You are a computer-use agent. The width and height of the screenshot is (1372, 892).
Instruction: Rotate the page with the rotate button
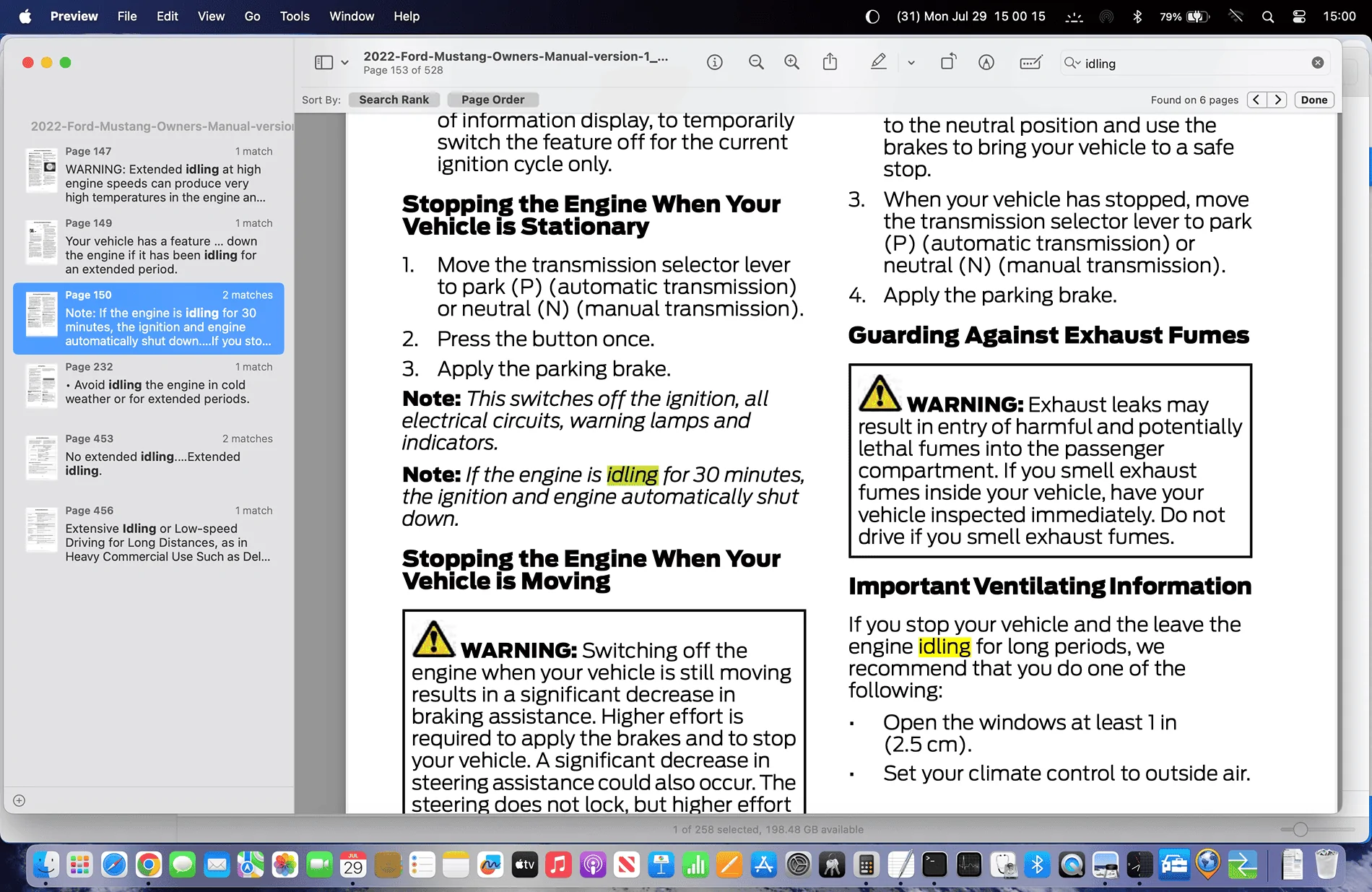(x=948, y=62)
